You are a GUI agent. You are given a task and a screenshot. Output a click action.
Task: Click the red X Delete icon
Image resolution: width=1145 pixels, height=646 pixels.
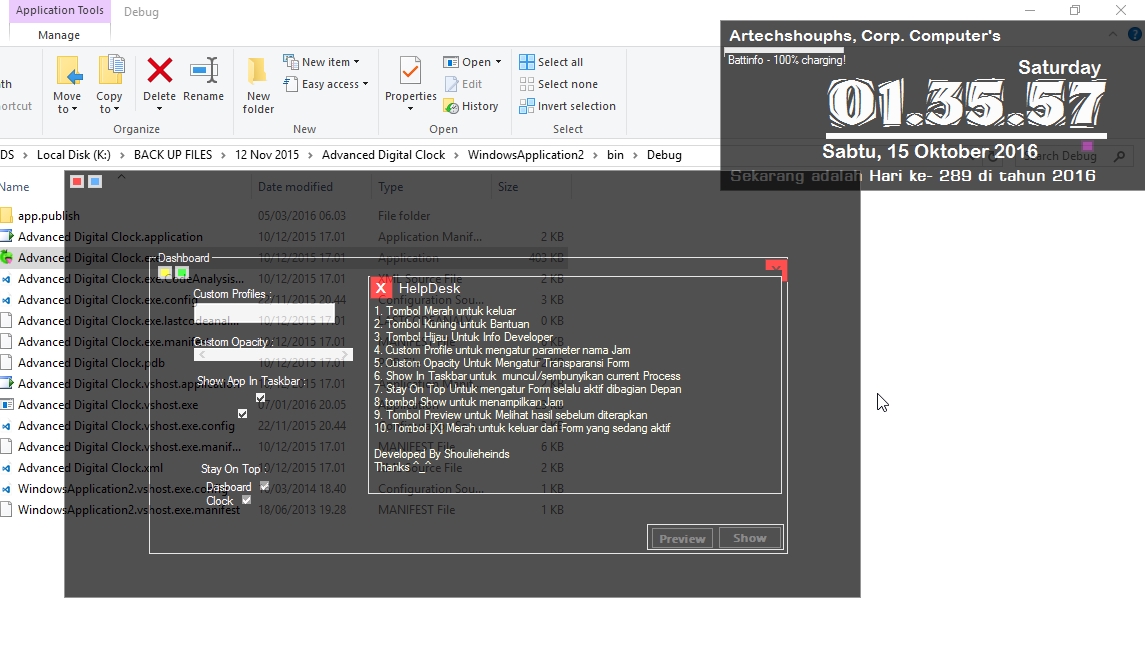click(159, 71)
